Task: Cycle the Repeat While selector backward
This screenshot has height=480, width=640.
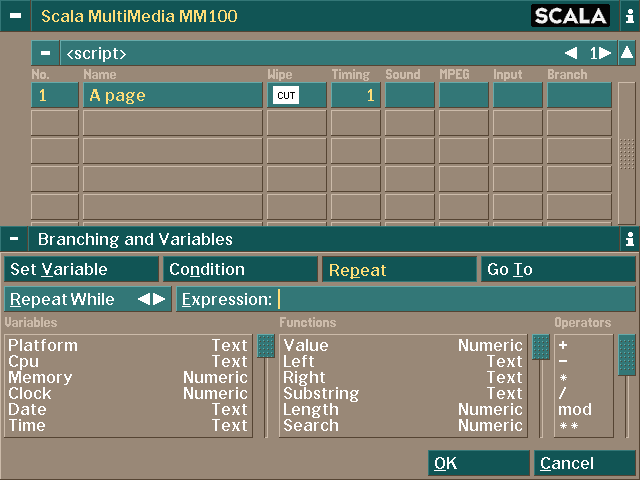Action: (144, 299)
